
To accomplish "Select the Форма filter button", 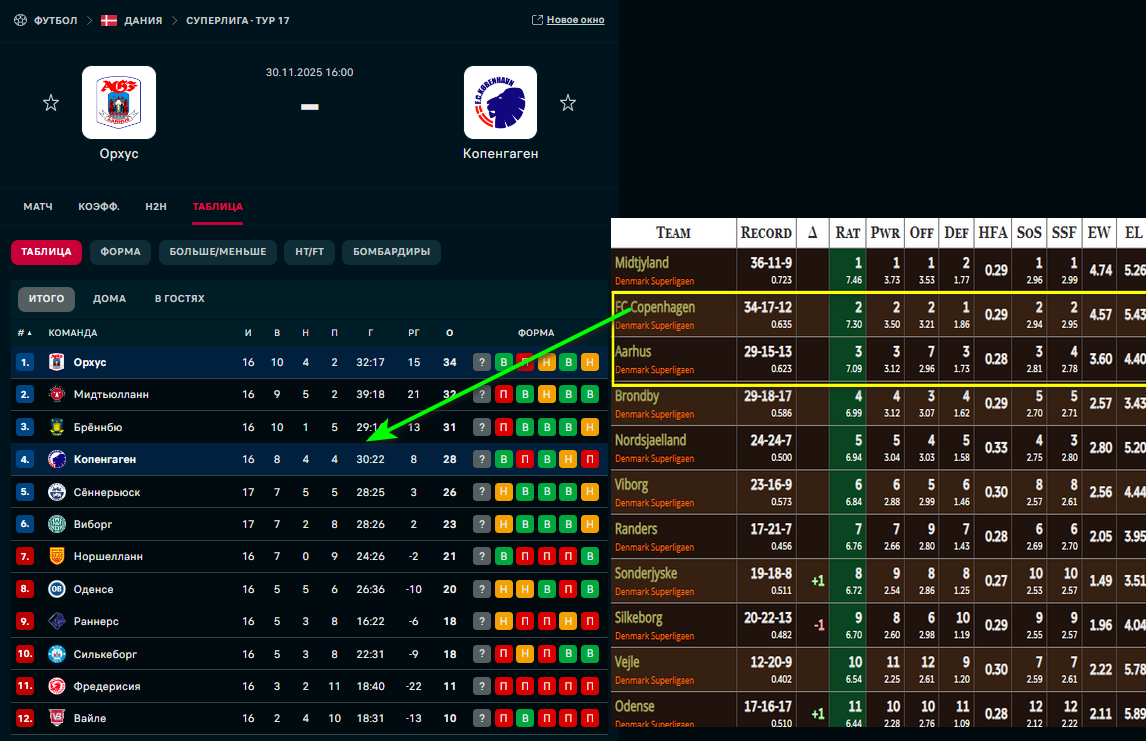I will tap(120, 252).
